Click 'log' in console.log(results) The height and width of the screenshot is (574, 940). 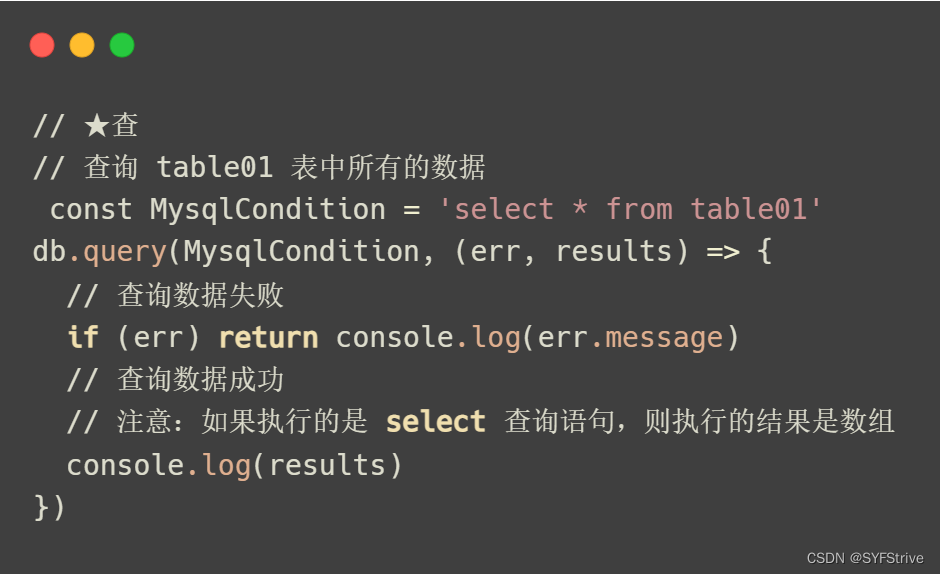click(x=227, y=466)
